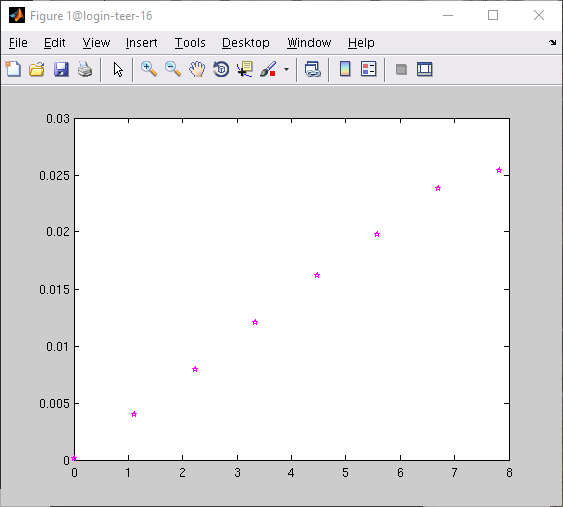Save the figure using the floppy disk icon
The image size is (563, 507).
click(x=61, y=69)
